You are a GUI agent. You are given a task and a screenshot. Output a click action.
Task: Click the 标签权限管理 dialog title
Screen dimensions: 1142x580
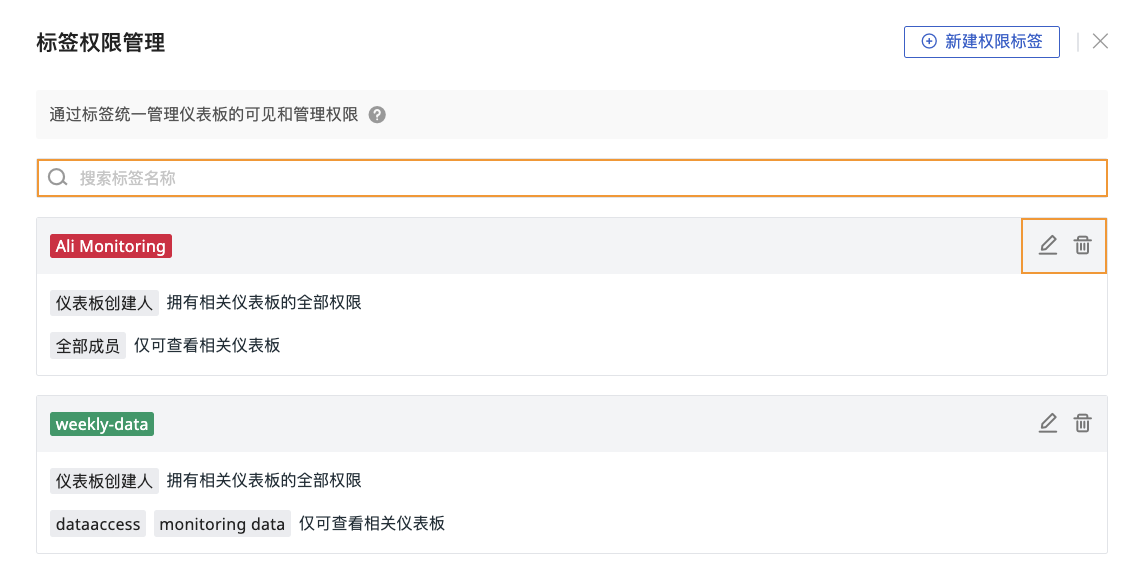coord(101,42)
